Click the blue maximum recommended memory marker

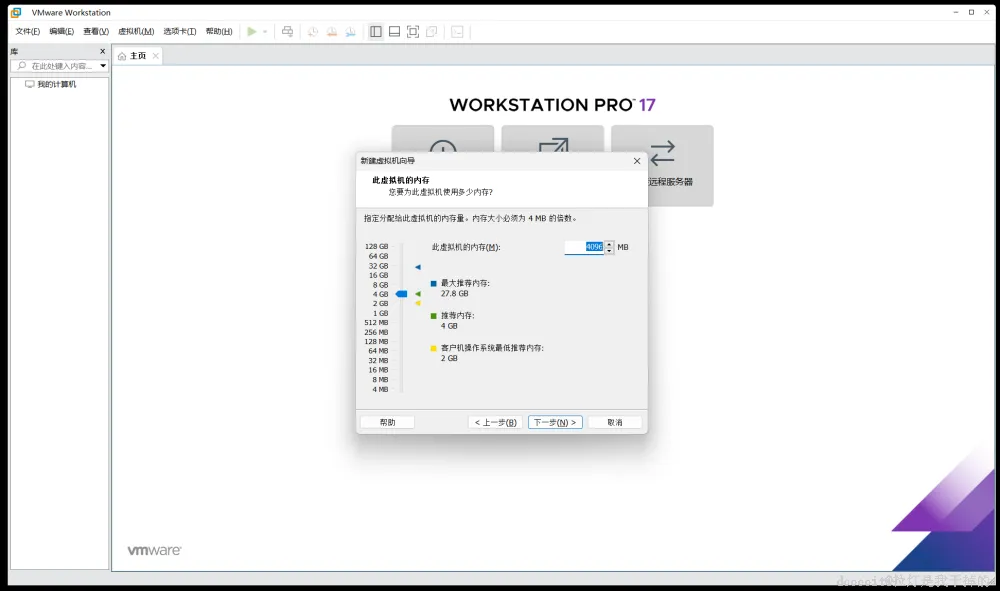418,267
